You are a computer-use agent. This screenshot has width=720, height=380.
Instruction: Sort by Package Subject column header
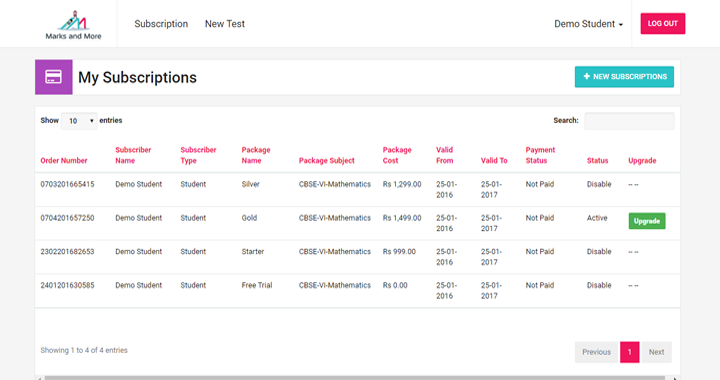tap(326, 161)
